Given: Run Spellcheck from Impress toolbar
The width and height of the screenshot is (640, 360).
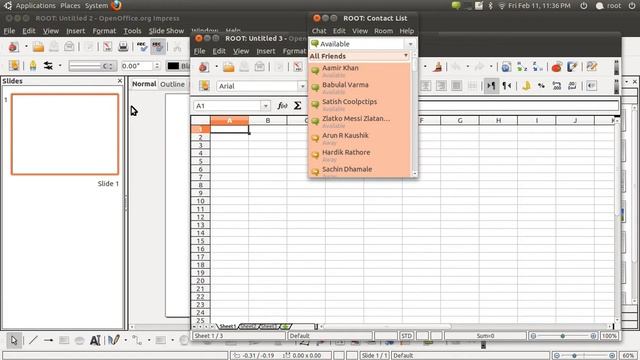Looking at the screenshot, I should [142, 47].
